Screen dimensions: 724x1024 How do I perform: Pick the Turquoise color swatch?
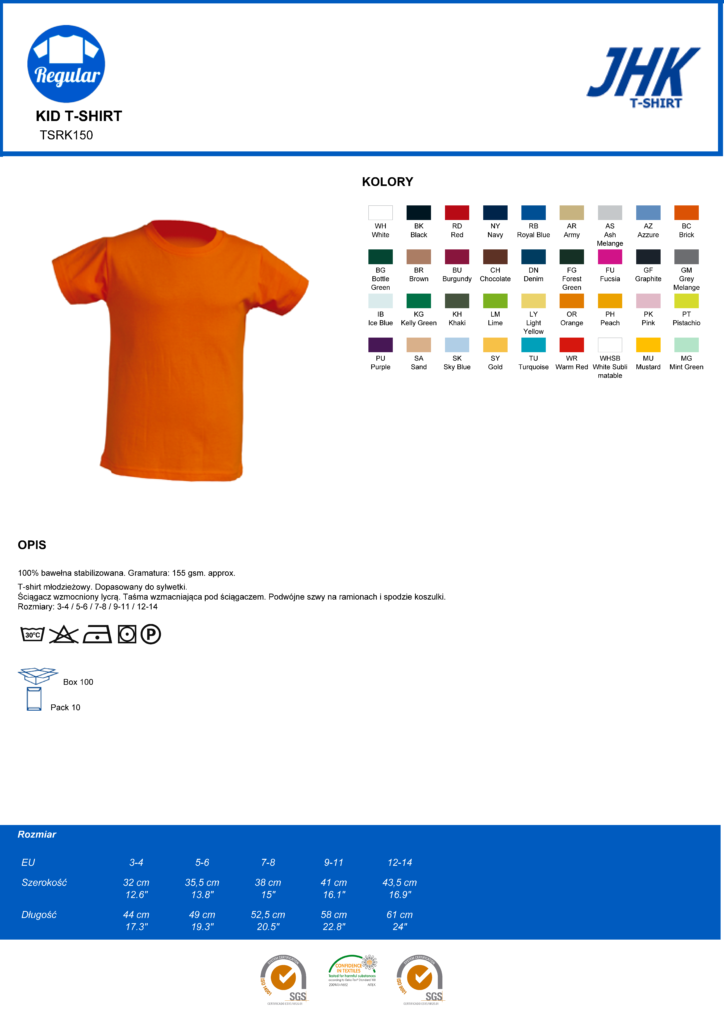point(533,345)
